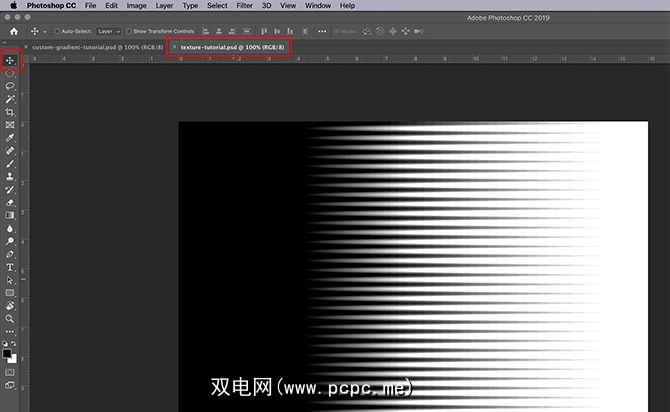Change the screen mode

click(x=10, y=386)
